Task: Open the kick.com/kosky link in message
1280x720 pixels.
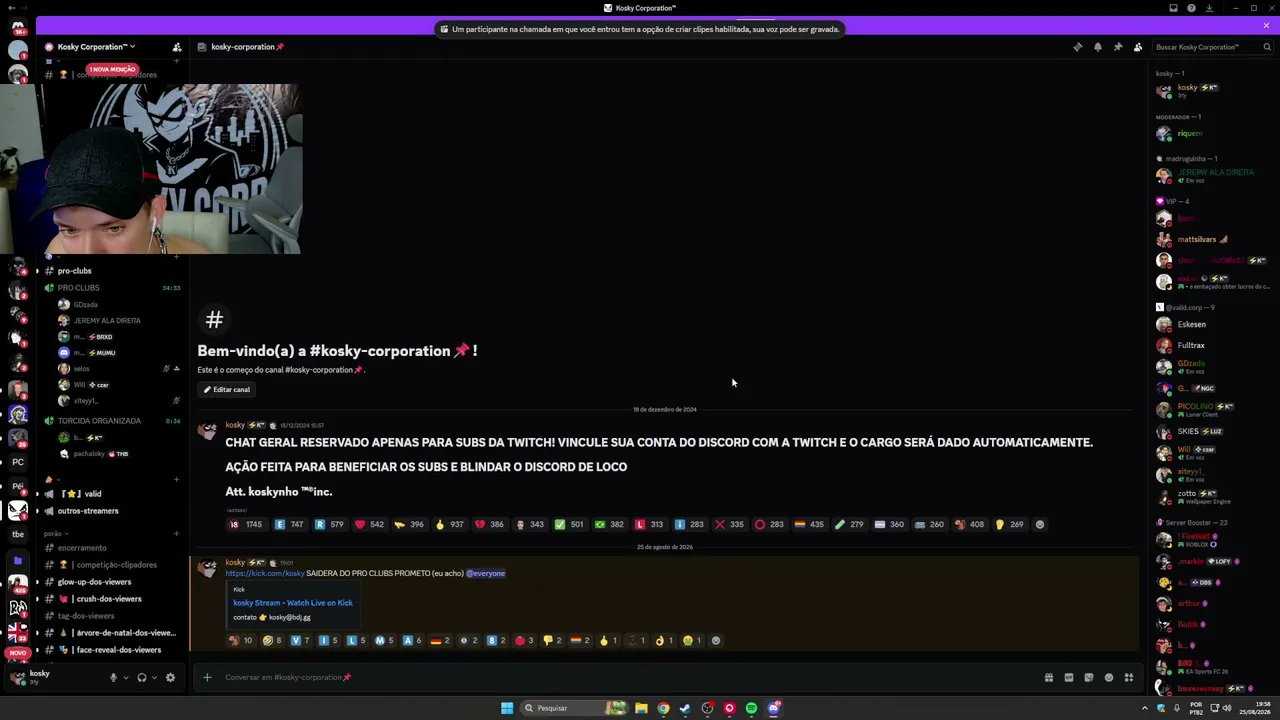Action: [265, 574]
